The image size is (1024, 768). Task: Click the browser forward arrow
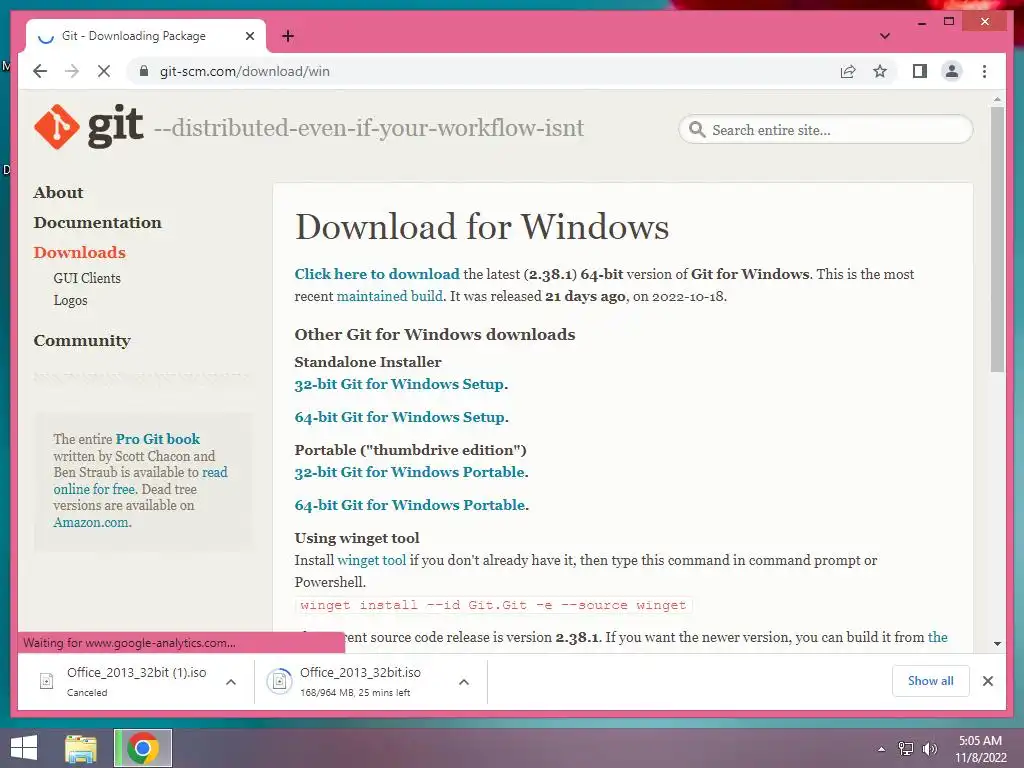pos(72,71)
